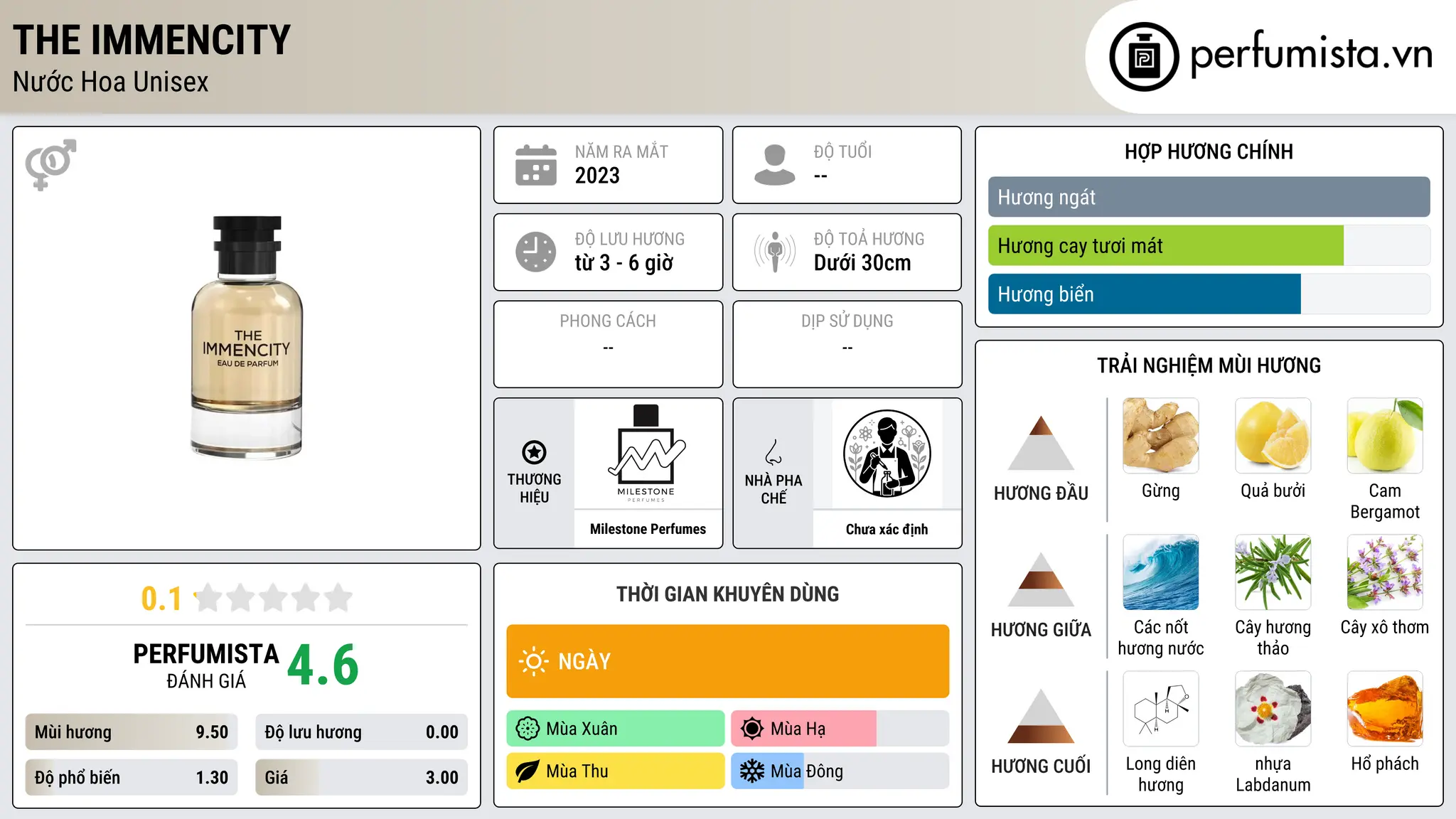
Task: Click the Mùa Đông season bar
Action: (840, 771)
